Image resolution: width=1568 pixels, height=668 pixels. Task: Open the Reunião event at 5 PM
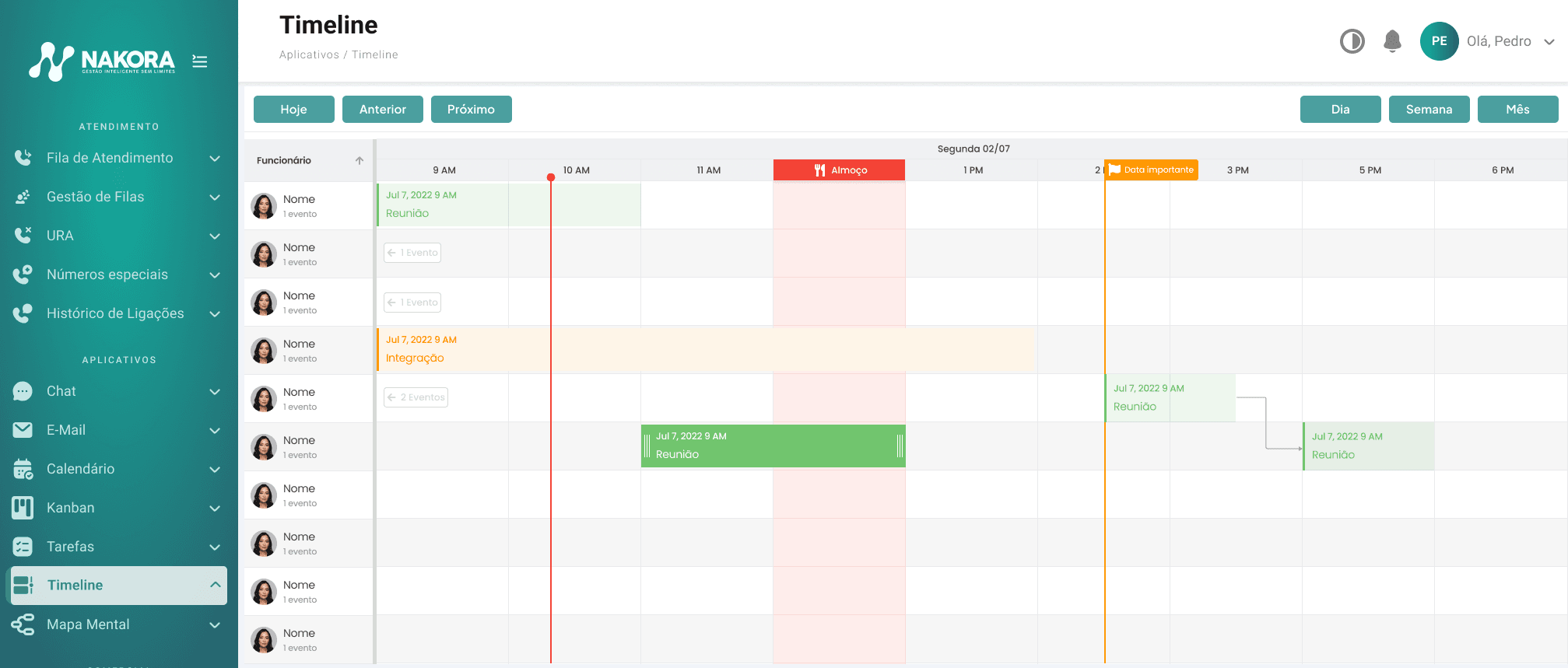coord(1369,446)
